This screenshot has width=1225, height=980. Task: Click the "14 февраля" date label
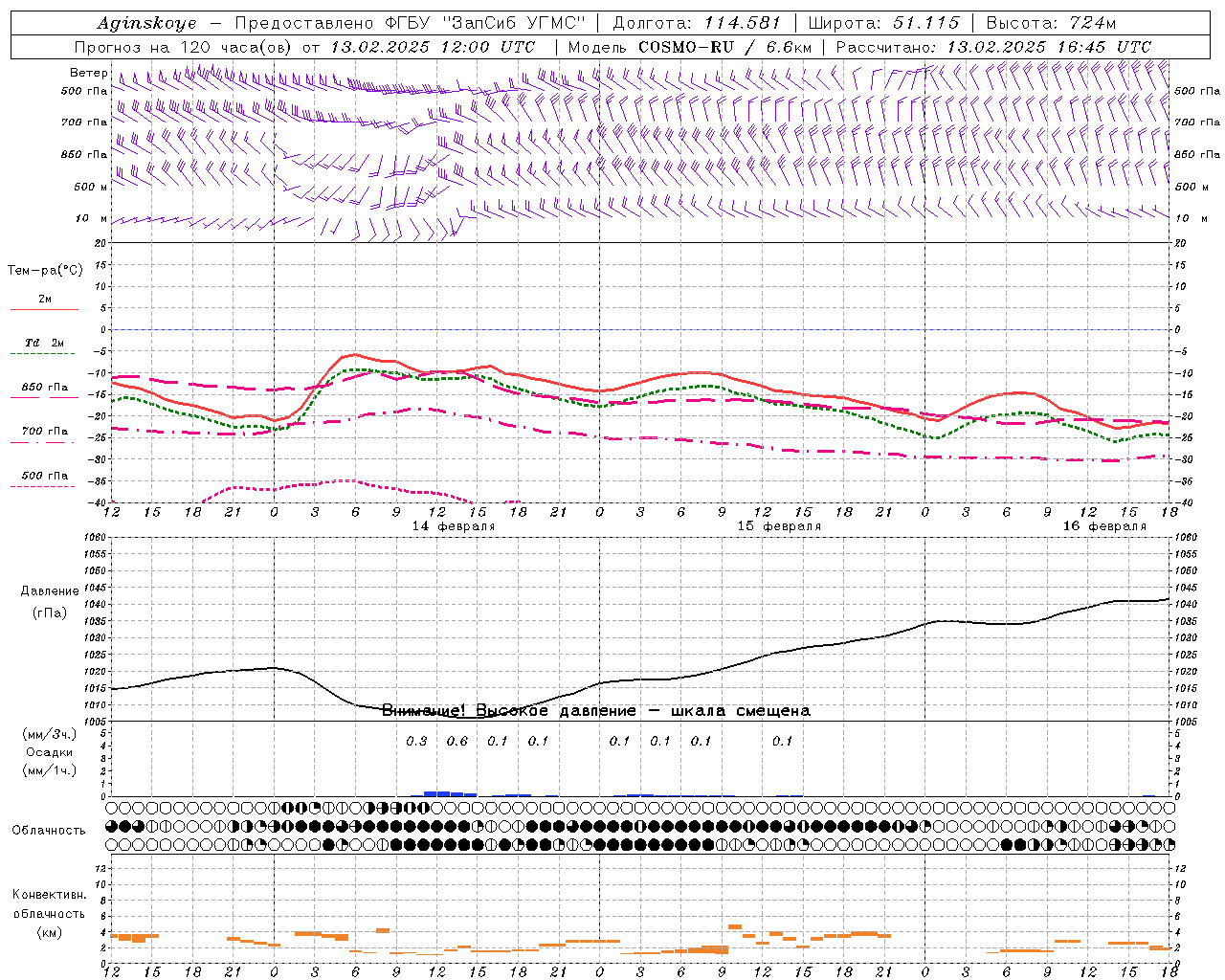(x=454, y=526)
